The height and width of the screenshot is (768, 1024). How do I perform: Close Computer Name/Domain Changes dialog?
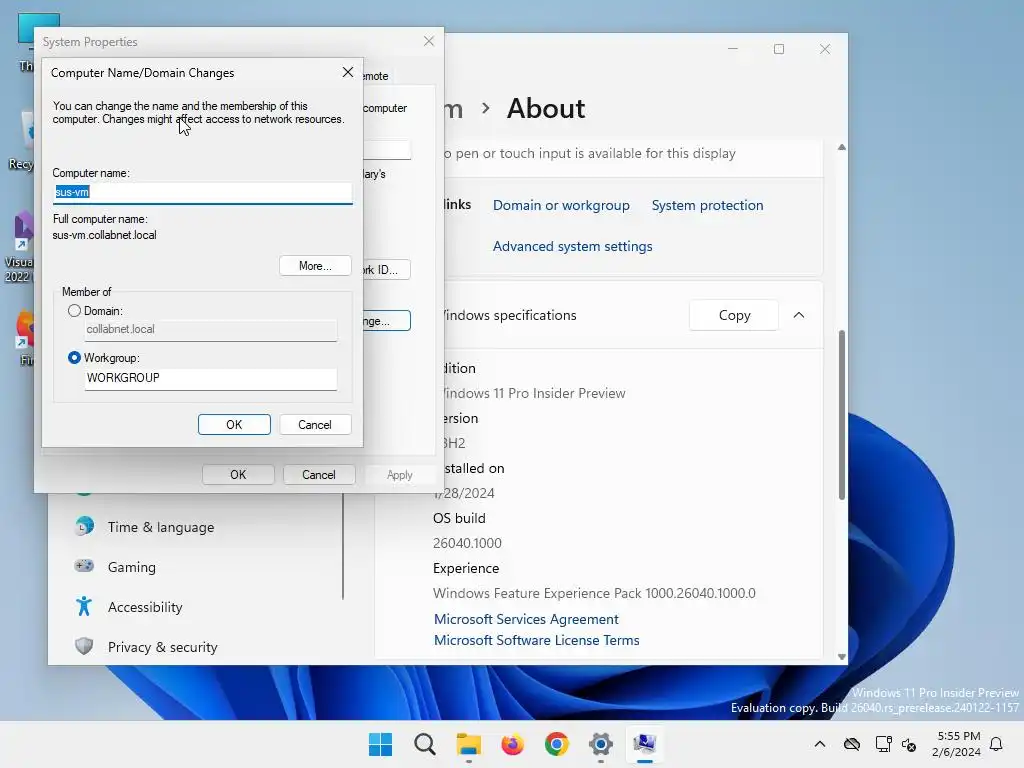pyautogui.click(x=348, y=72)
